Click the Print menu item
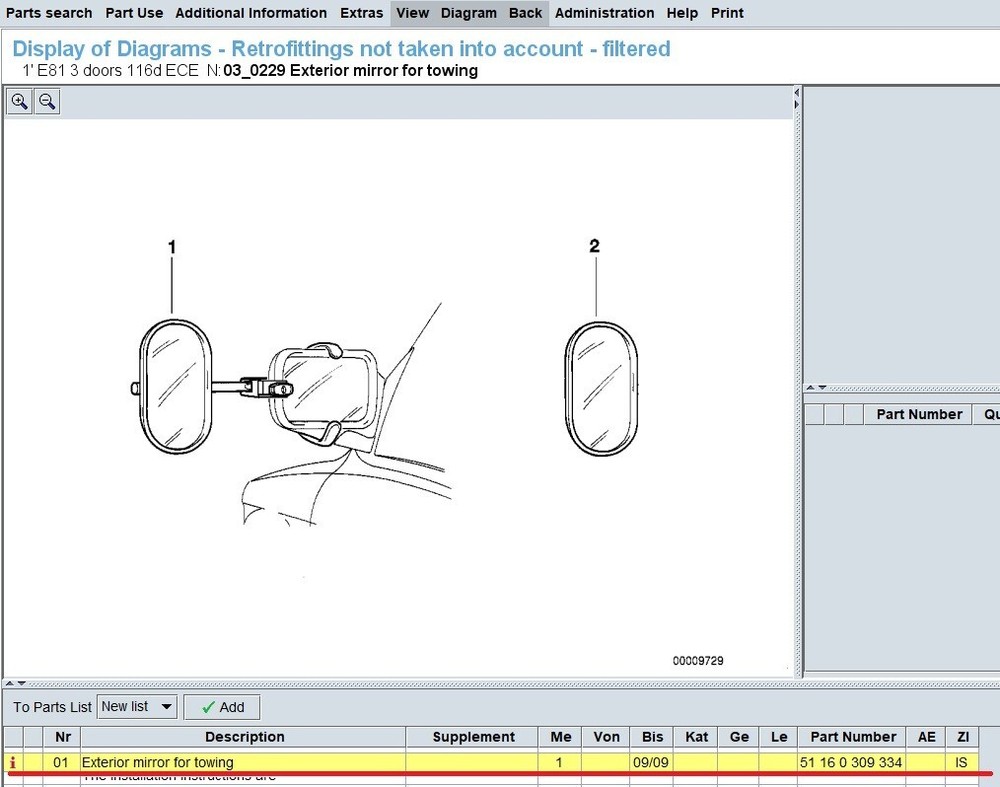This screenshot has width=1000, height=787. (727, 13)
